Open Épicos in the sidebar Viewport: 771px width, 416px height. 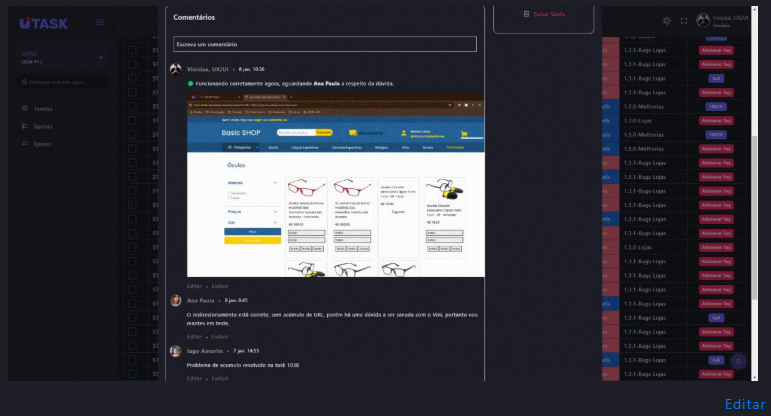pos(43,144)
